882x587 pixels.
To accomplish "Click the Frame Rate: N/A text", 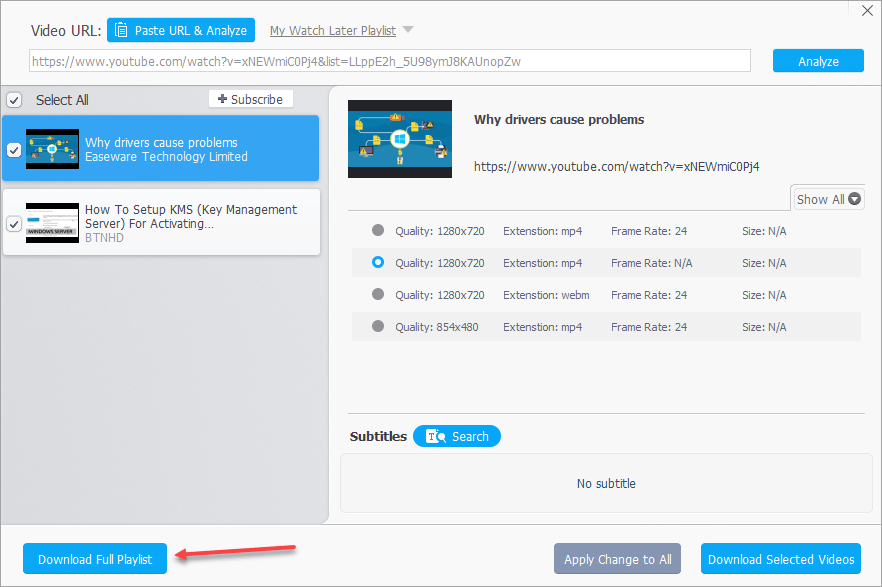I will tap(651, 263).
